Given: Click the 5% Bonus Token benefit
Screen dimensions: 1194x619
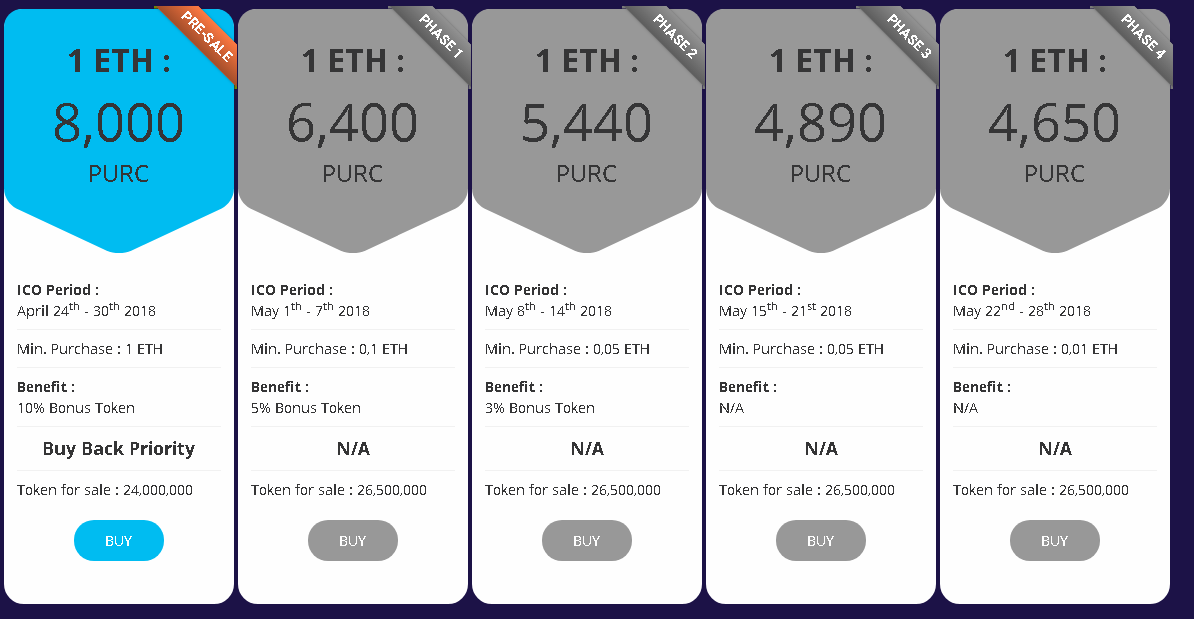Looking at the screenshot, I should [x=306, y=408].
